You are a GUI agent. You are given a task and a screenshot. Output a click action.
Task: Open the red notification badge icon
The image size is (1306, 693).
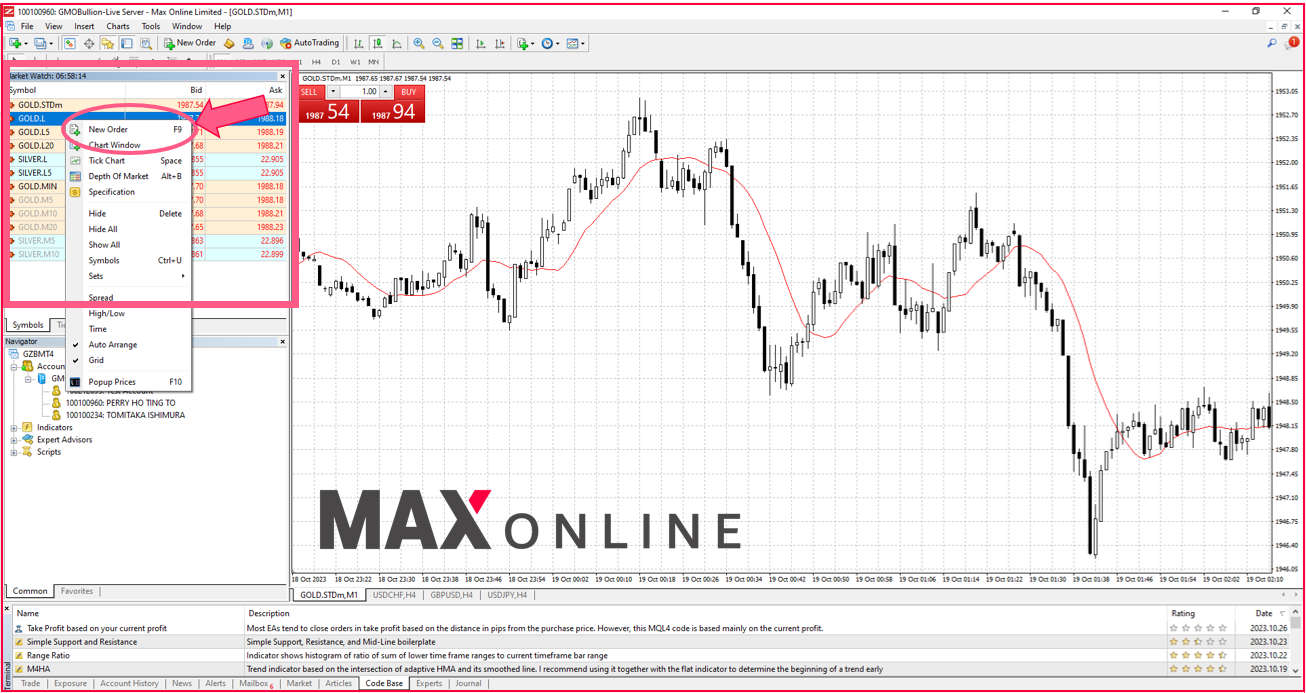pyautogui.click(x=1292, y=43)
